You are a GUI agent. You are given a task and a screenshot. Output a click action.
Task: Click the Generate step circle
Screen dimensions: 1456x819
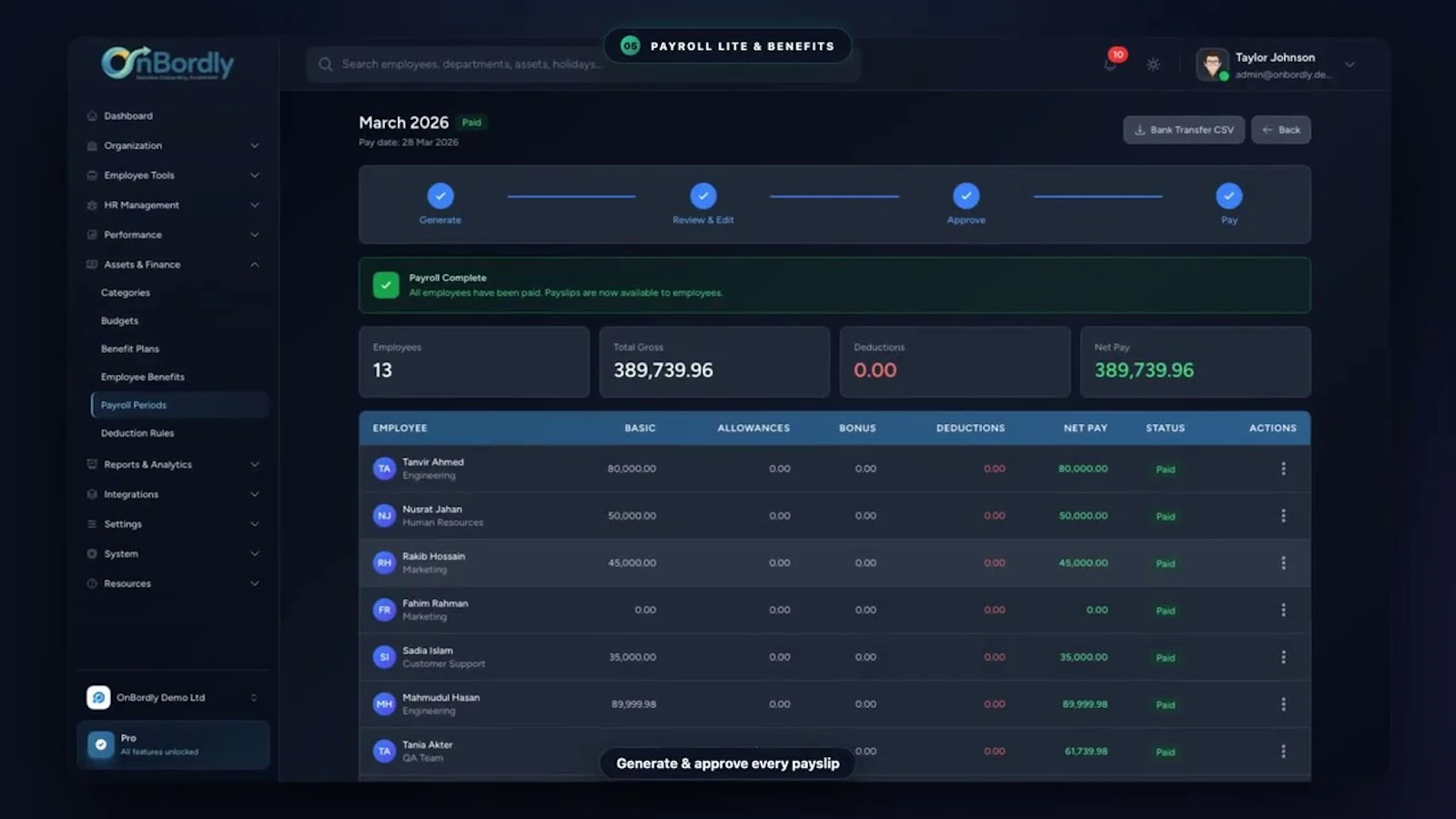click(x=440, y=196)
